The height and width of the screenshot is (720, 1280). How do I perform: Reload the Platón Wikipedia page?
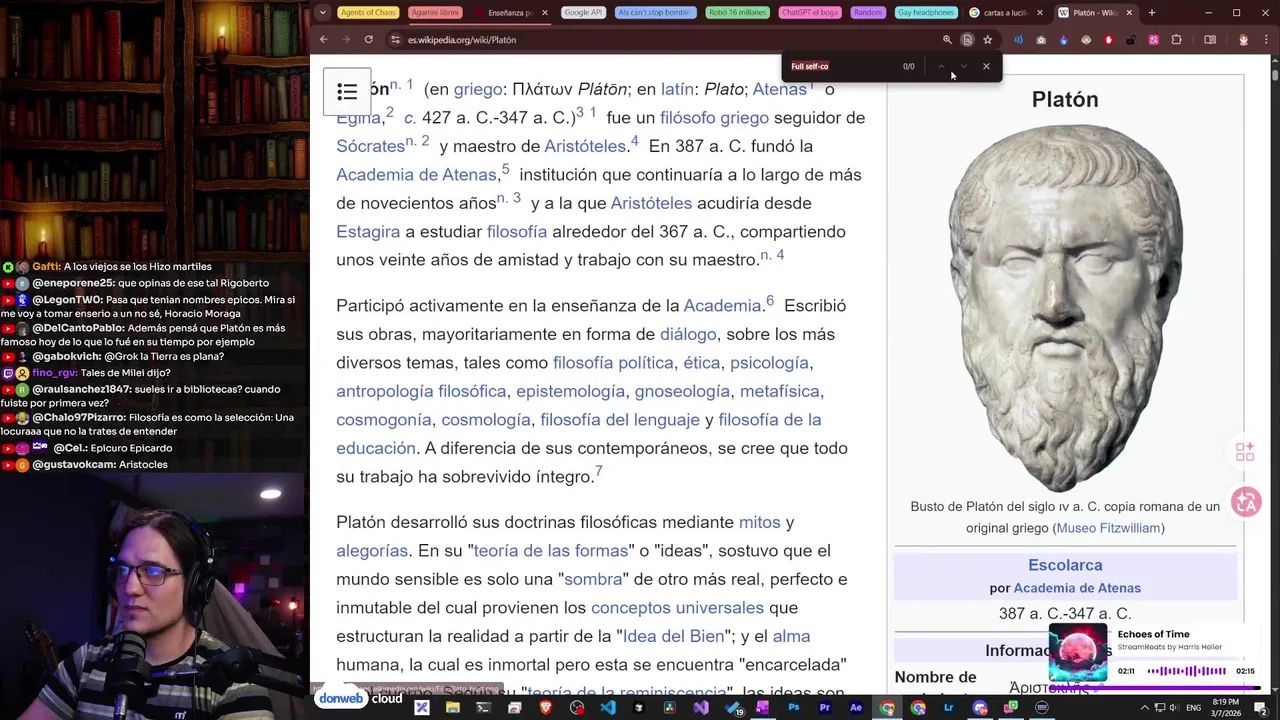[368, 39]
